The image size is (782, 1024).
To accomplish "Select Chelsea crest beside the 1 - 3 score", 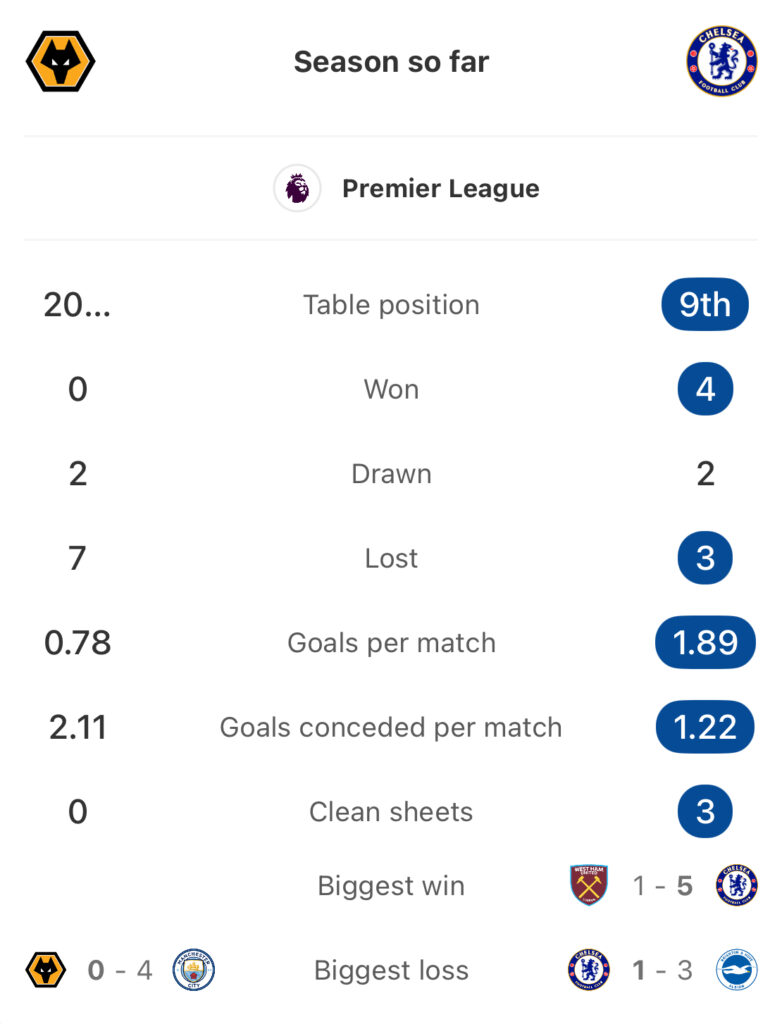I will (x=589, y=970).
